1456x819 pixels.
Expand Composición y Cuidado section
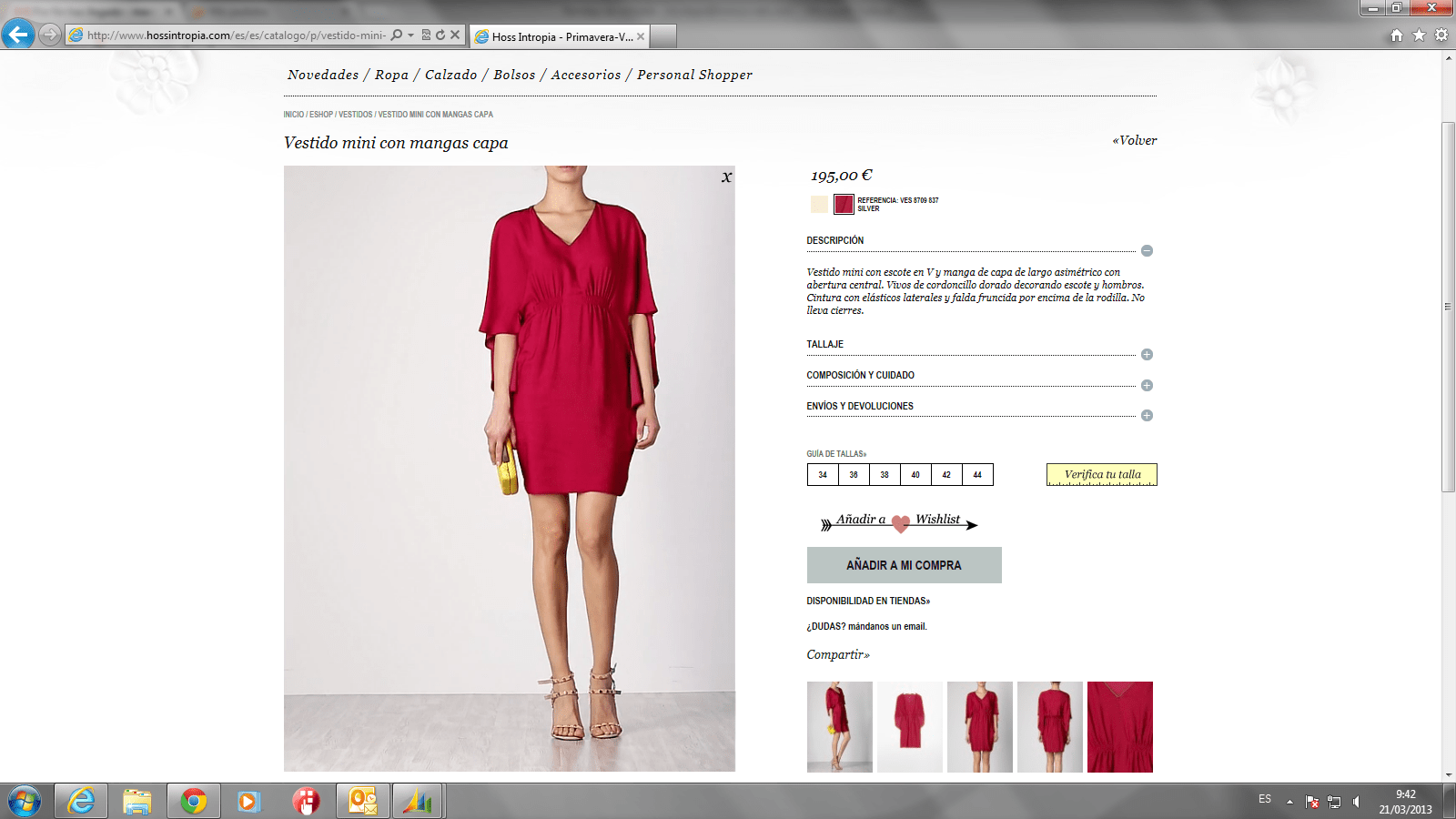(1147, 385)
